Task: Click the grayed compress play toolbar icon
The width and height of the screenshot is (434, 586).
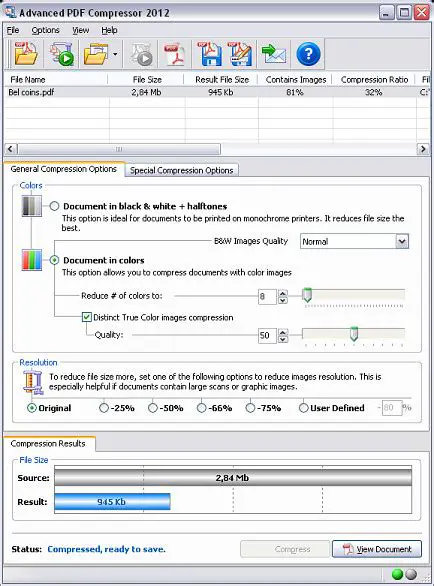Action: (x=141, y=54)
